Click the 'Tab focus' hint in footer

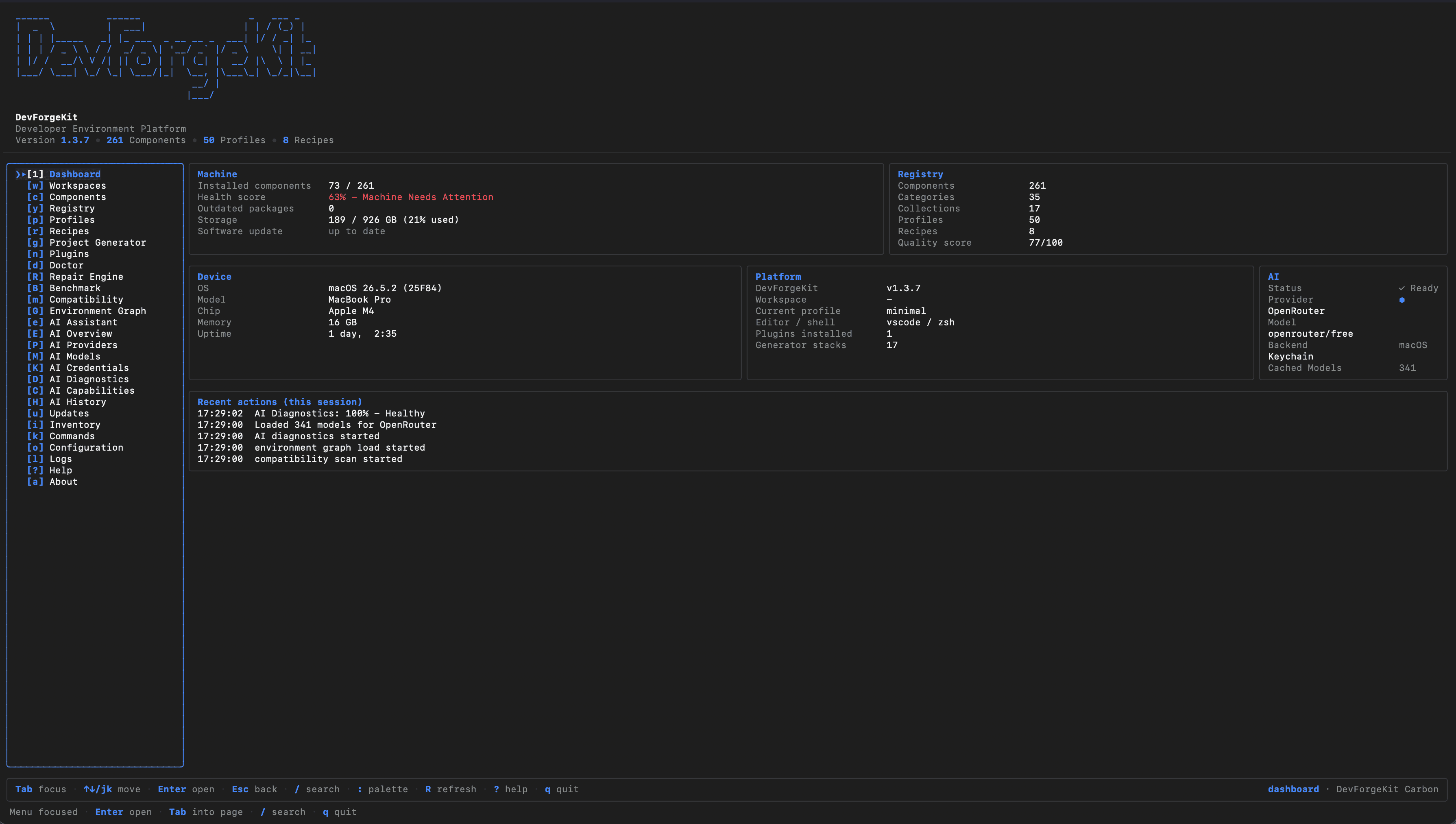[x=41, y=789]
